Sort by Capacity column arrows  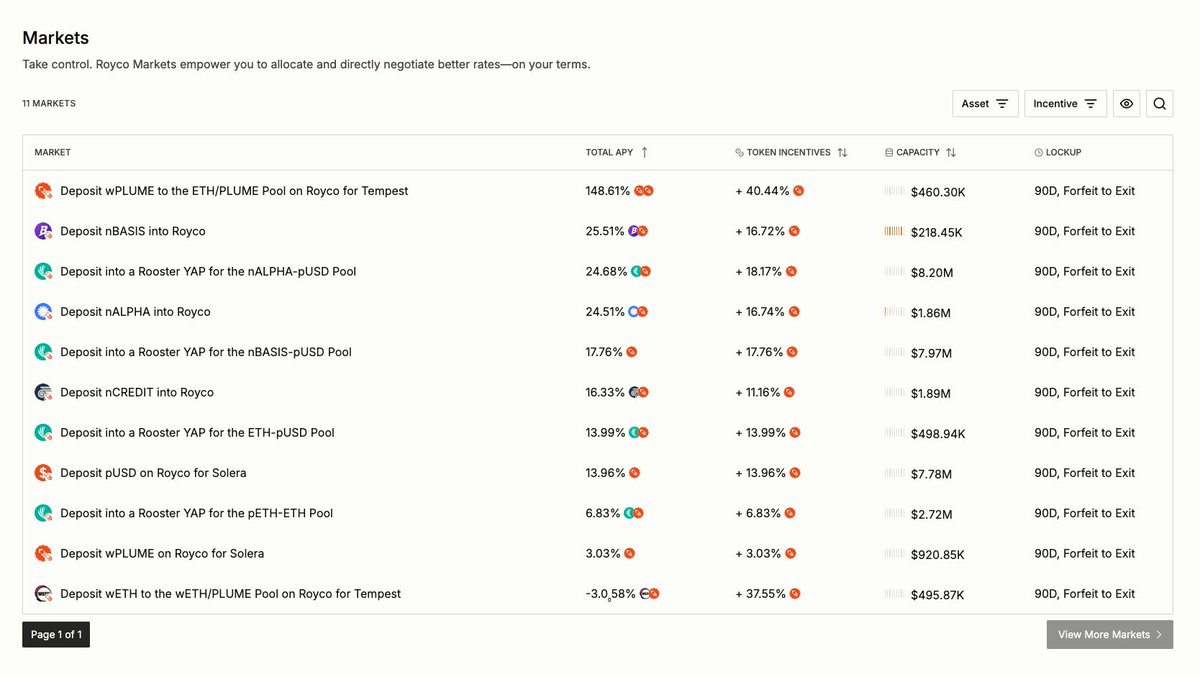pos(951,152)
